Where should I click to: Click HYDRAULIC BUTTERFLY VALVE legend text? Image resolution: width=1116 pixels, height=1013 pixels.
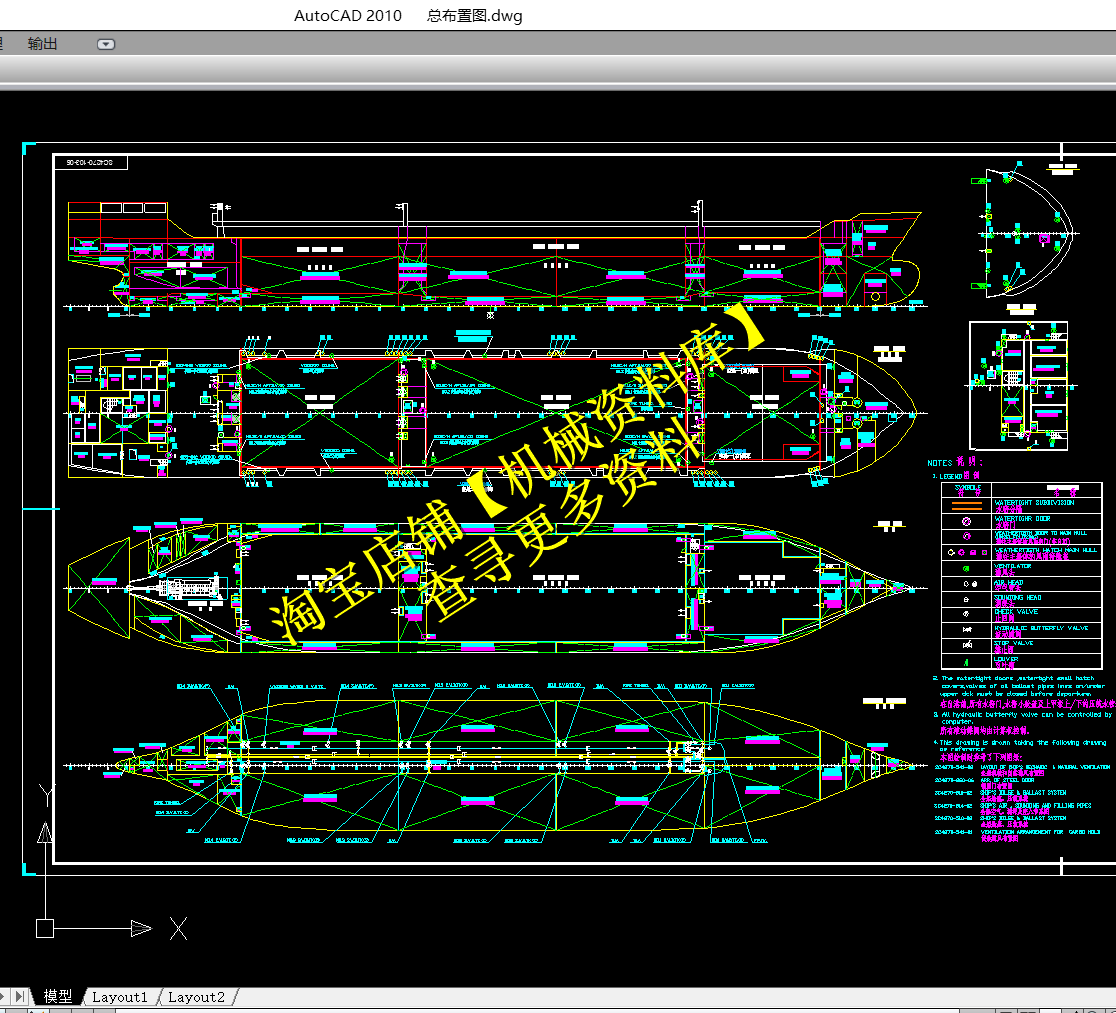pos(1041,628)
